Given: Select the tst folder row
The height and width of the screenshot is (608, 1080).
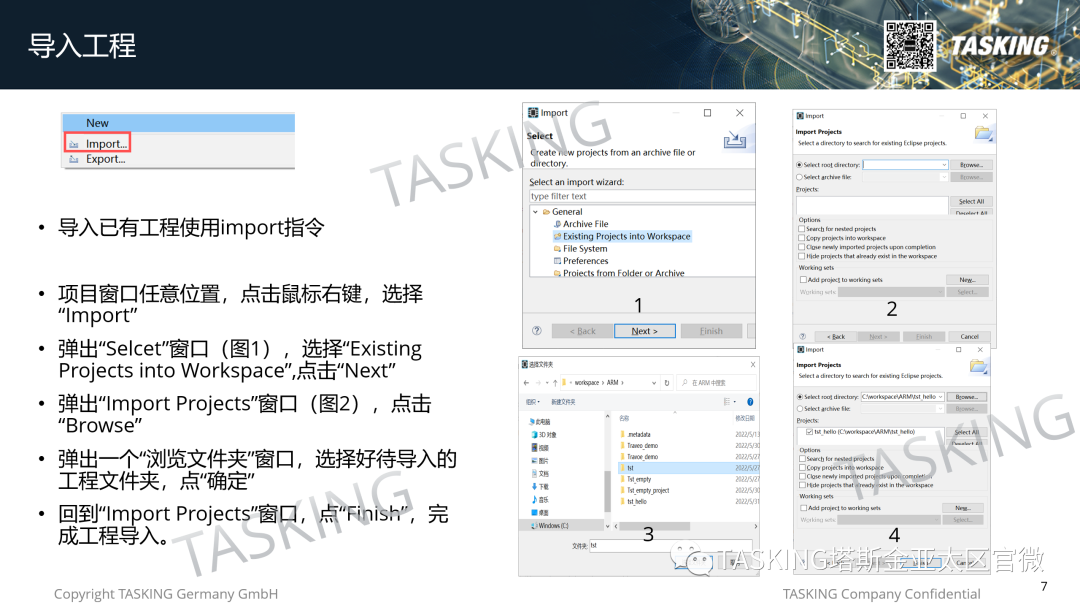Looking at the screenshot, I should [x=688, y=468].
